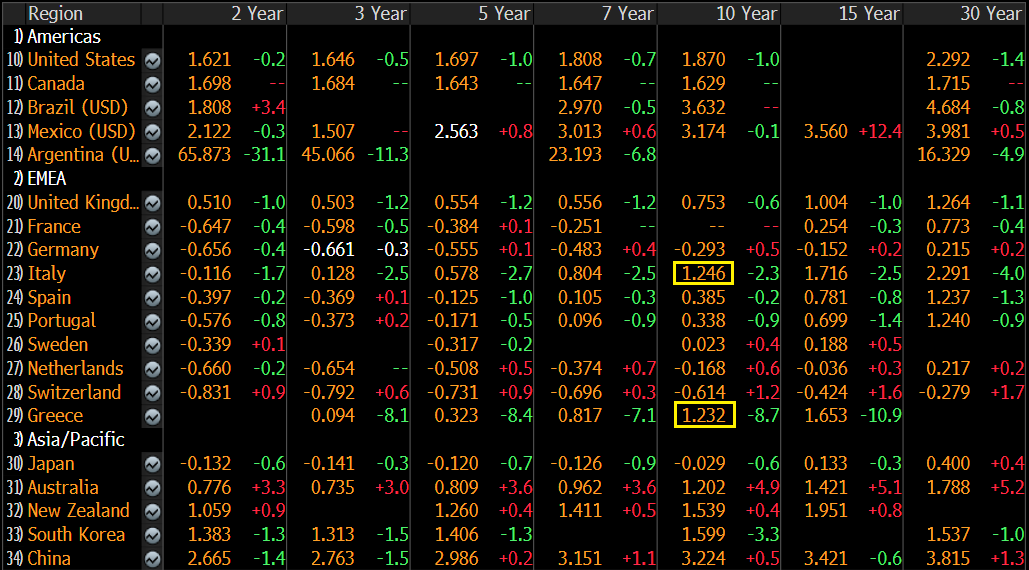Open chart icon for Portugal row
Viewport: 1029px width, 570px height.
(152, 321)
